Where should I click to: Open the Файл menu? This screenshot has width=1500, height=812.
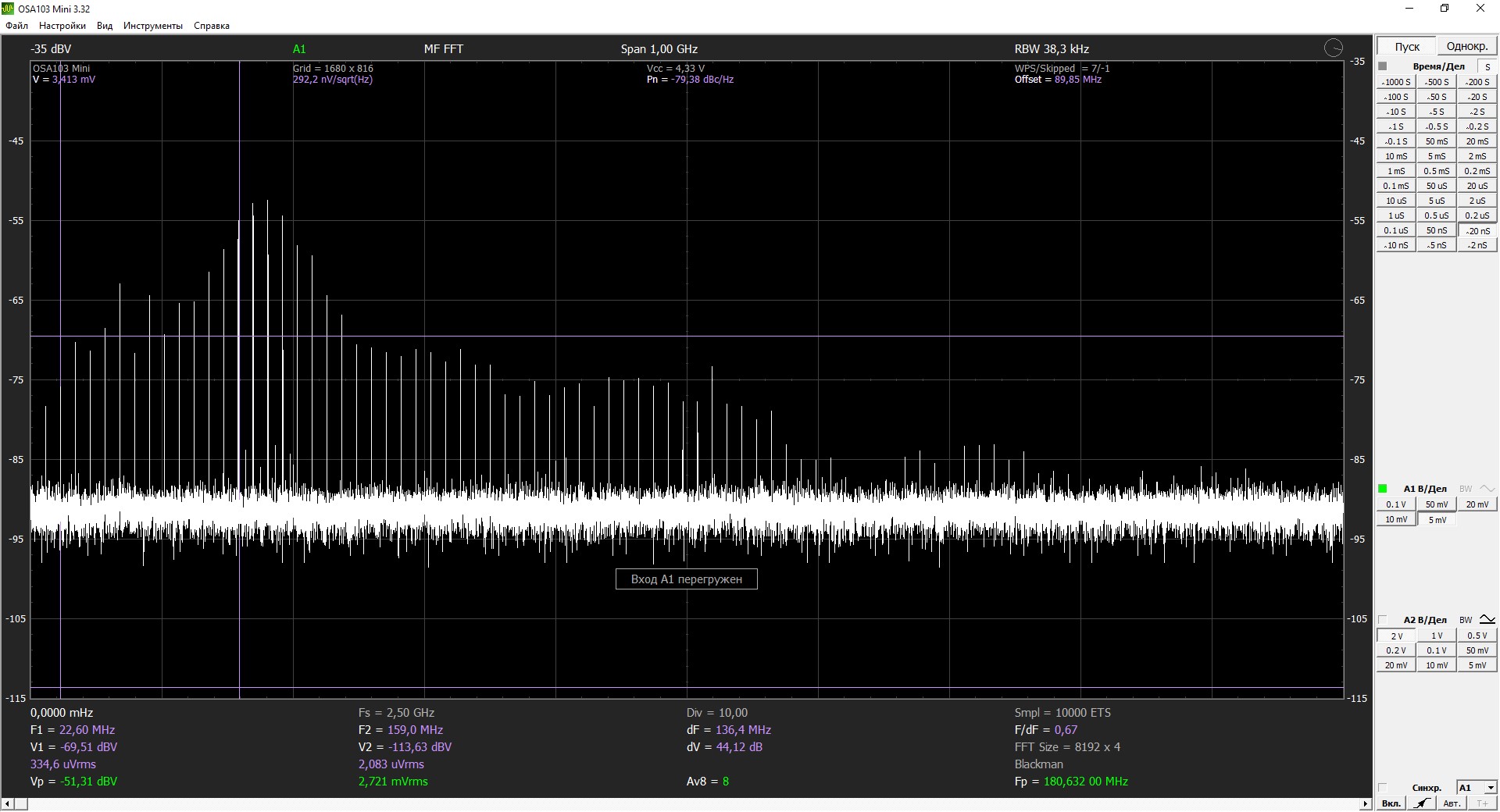click(16, 26)
